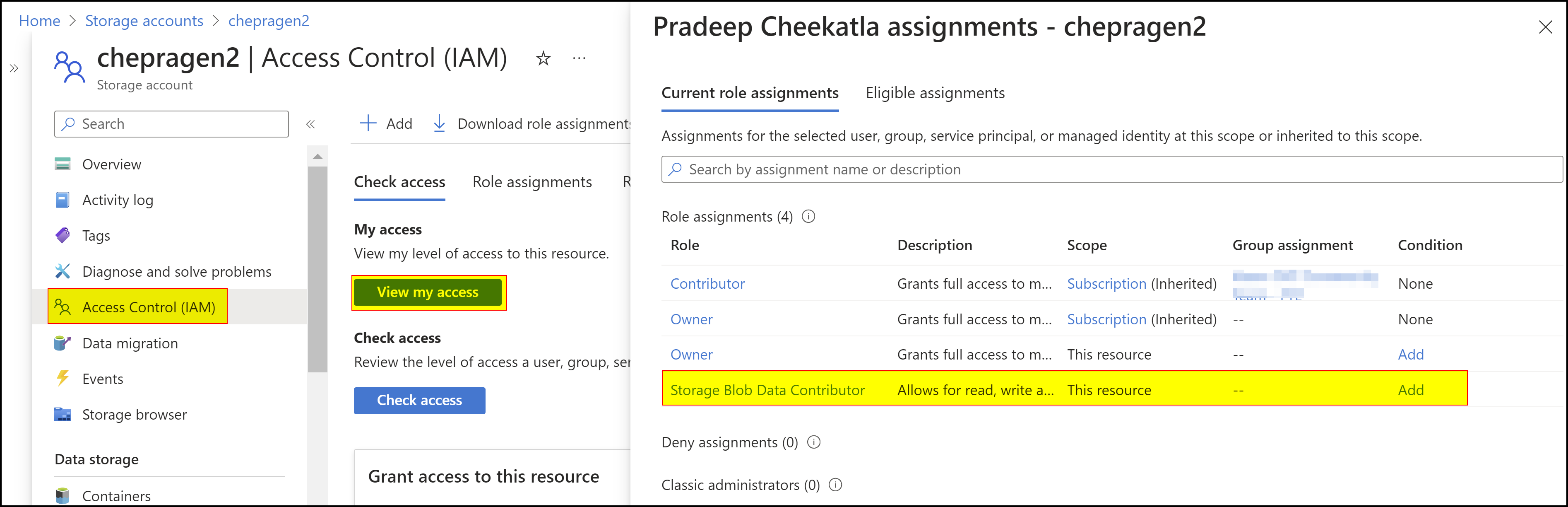Click the sidebar scrollbar up arrow
This screenshot has width=1568, height=507.
pyautogui.click(x=318, y=157)
